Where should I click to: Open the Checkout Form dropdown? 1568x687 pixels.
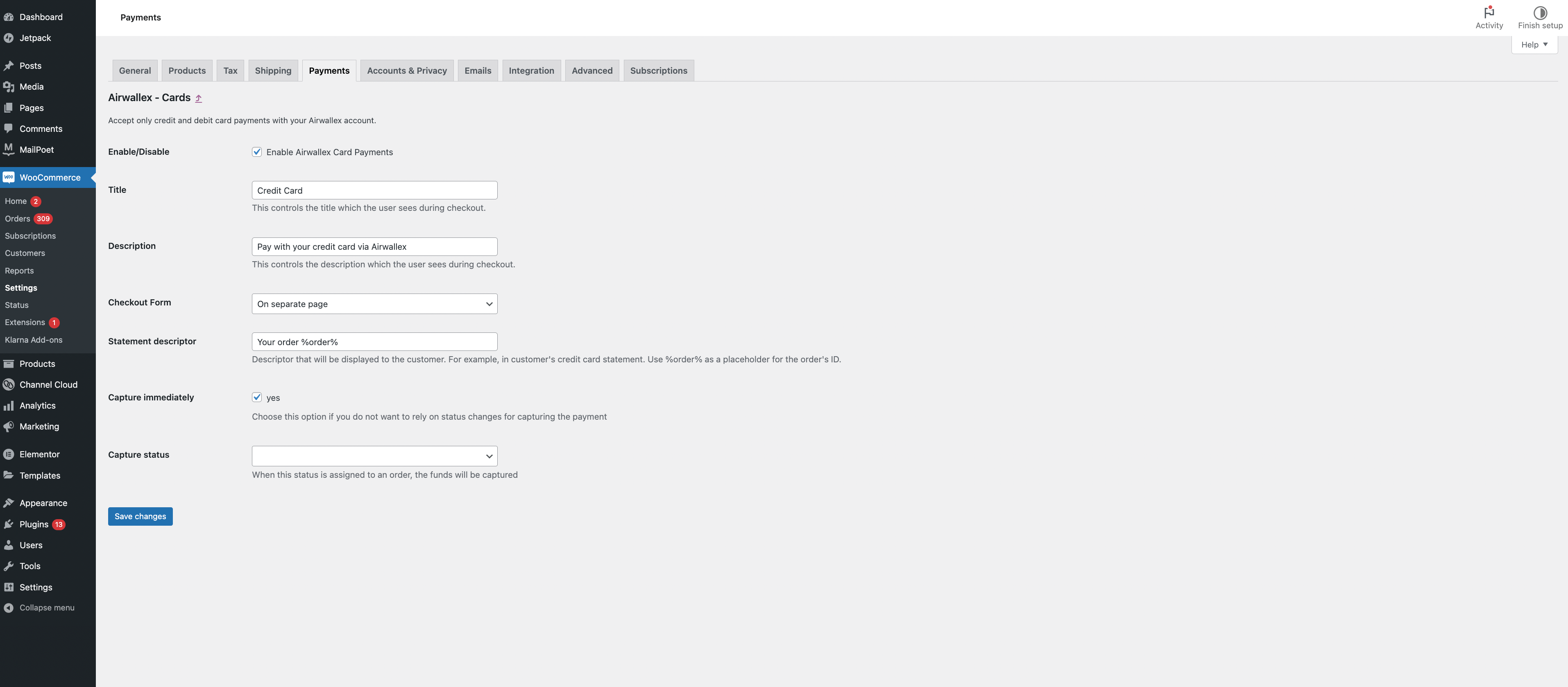(x=374, y=304)
